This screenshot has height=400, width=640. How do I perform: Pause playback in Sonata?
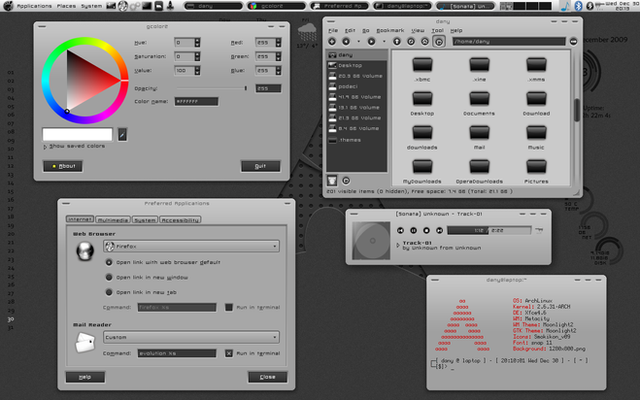413,231
